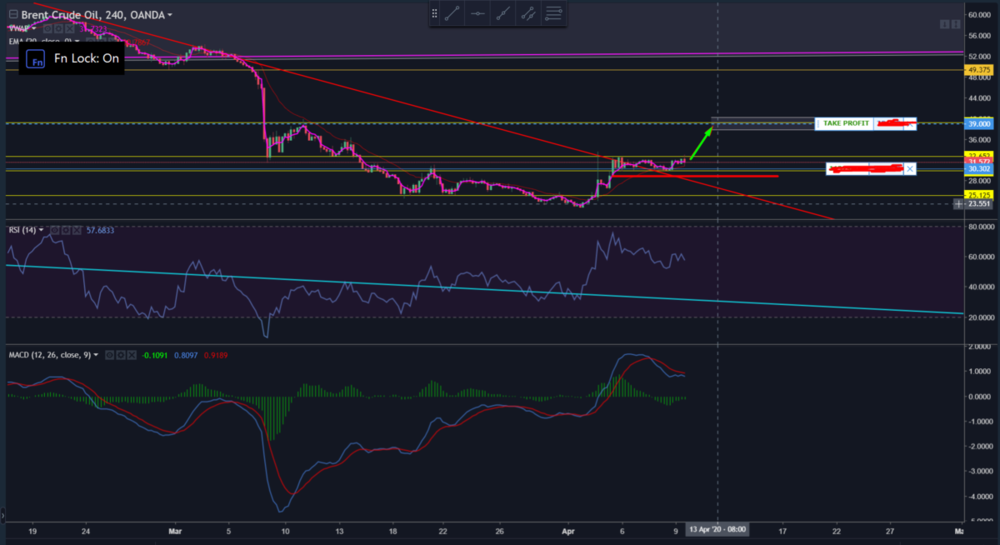Collapse the chart legend box beside Brent Crude Oil
The height and width of the screenshot is (545, 1000).
[12, 15]
